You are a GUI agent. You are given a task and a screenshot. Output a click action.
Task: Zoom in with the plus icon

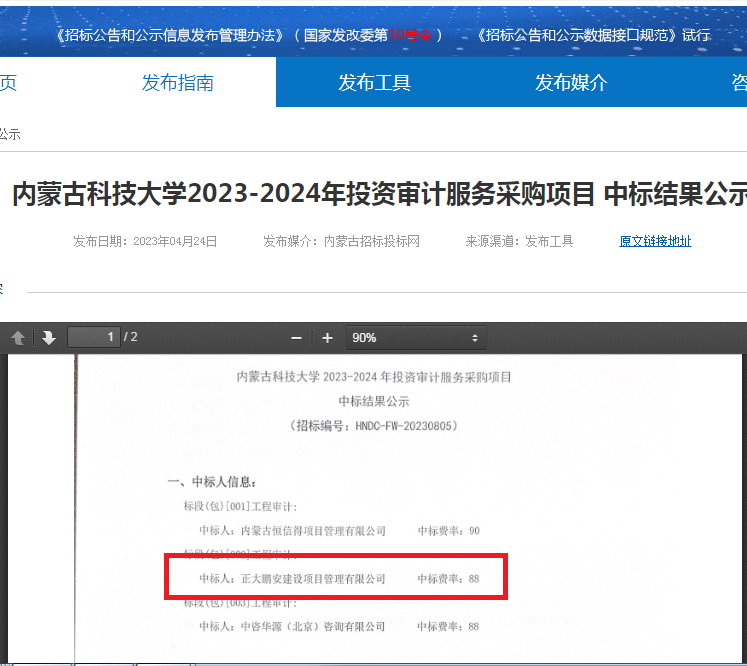(x=327, y=338)
